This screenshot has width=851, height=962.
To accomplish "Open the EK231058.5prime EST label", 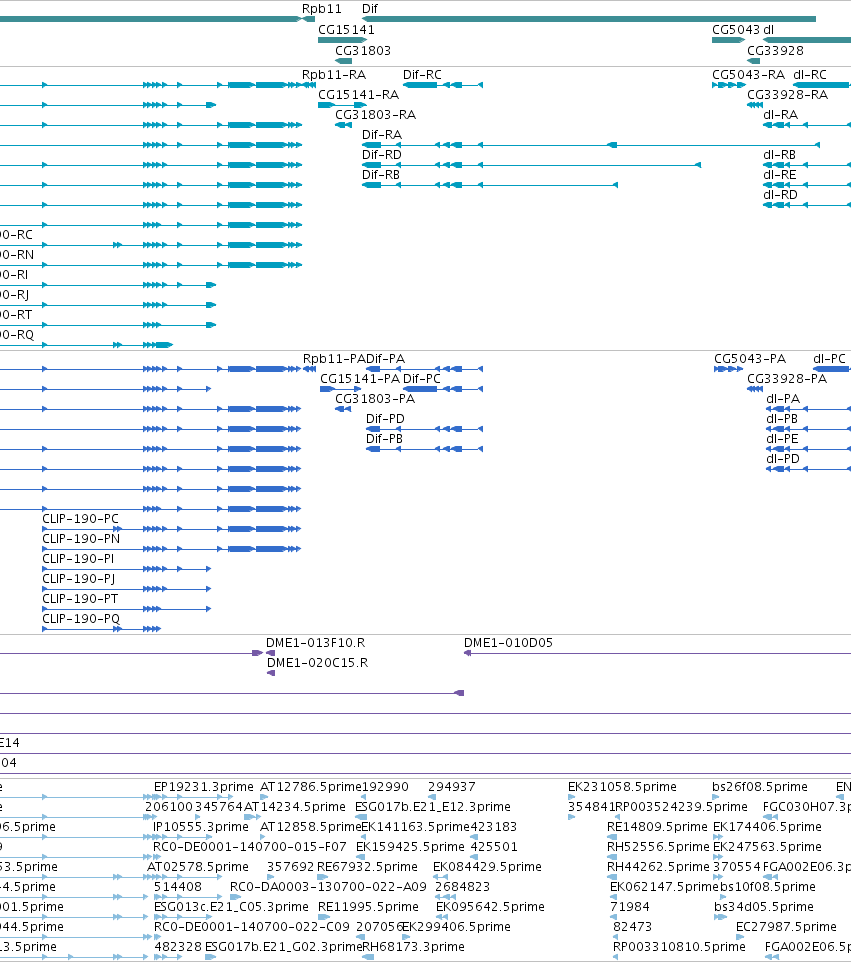I will point(622,787).
